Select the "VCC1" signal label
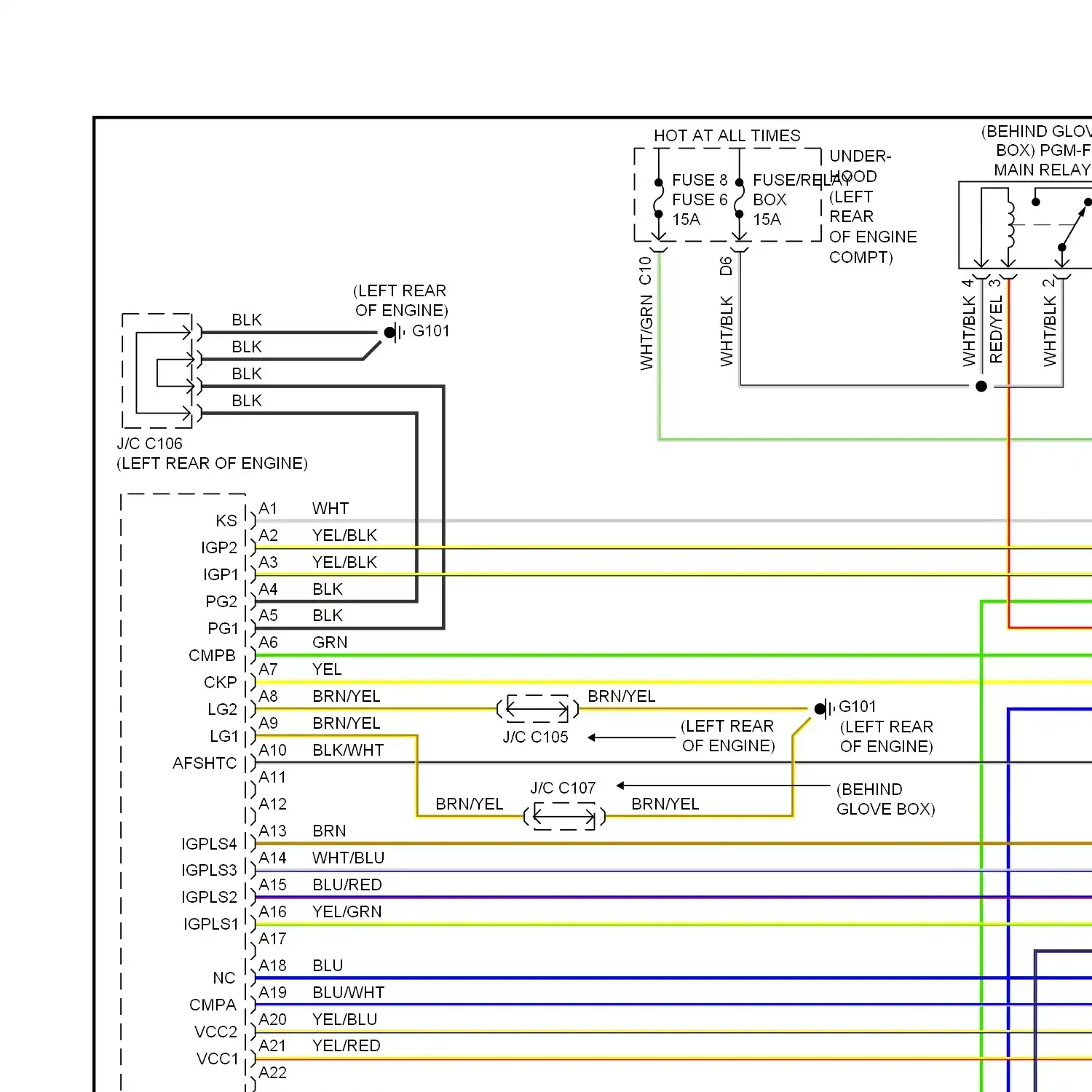 coord(218,1059)
